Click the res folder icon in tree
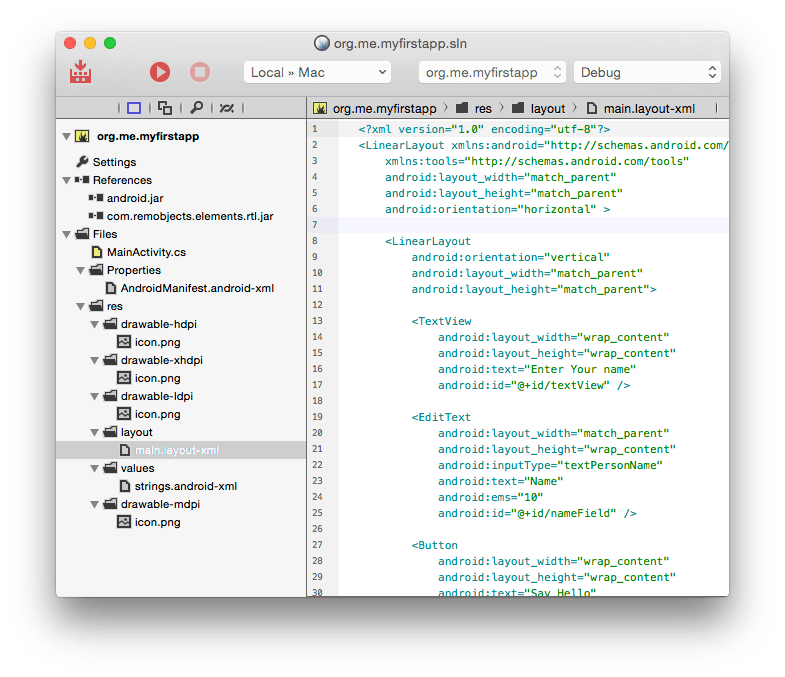This screenshot has height=677, width=785. [96, 305]
